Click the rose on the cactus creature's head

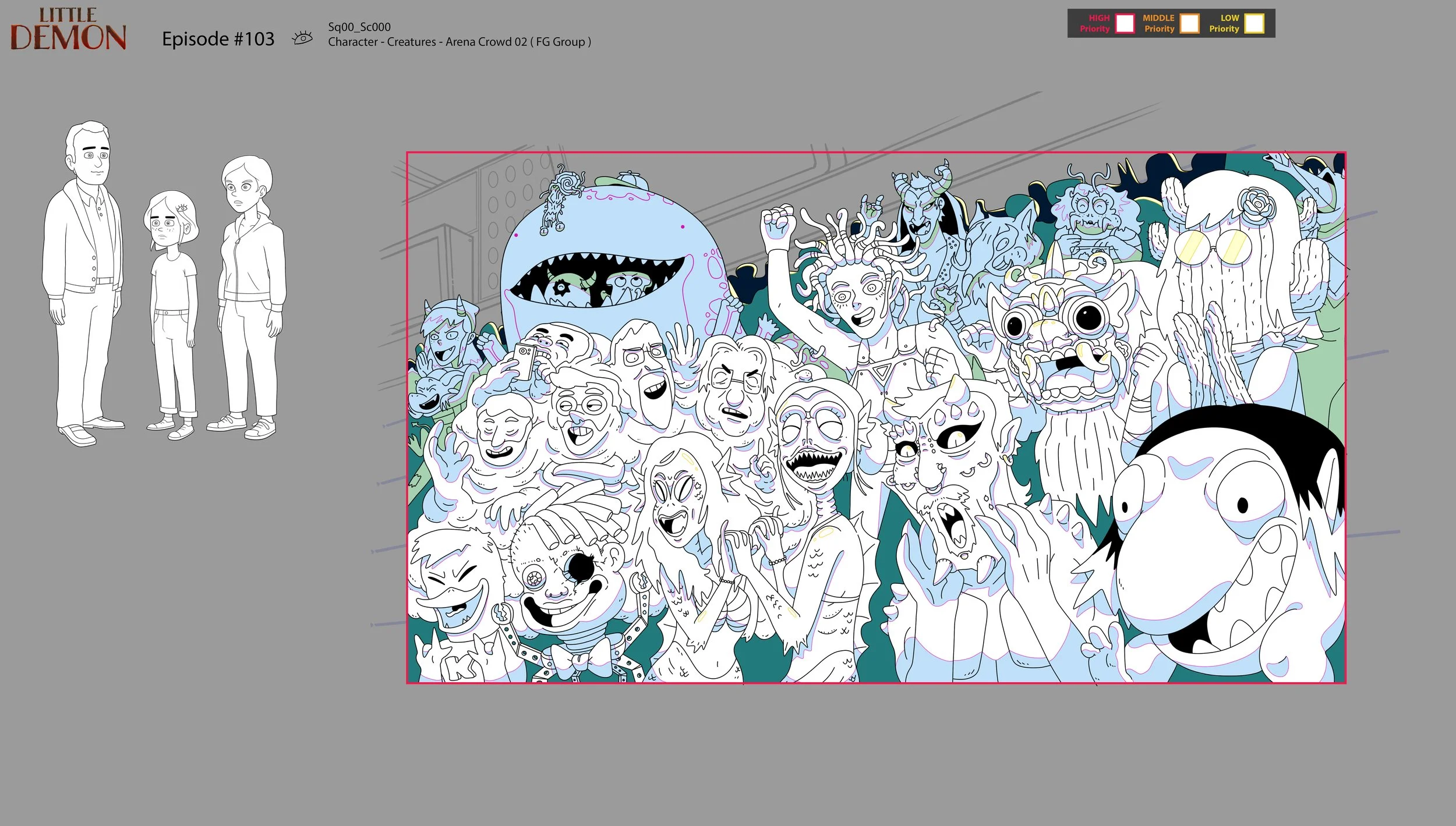point(1257,204)
